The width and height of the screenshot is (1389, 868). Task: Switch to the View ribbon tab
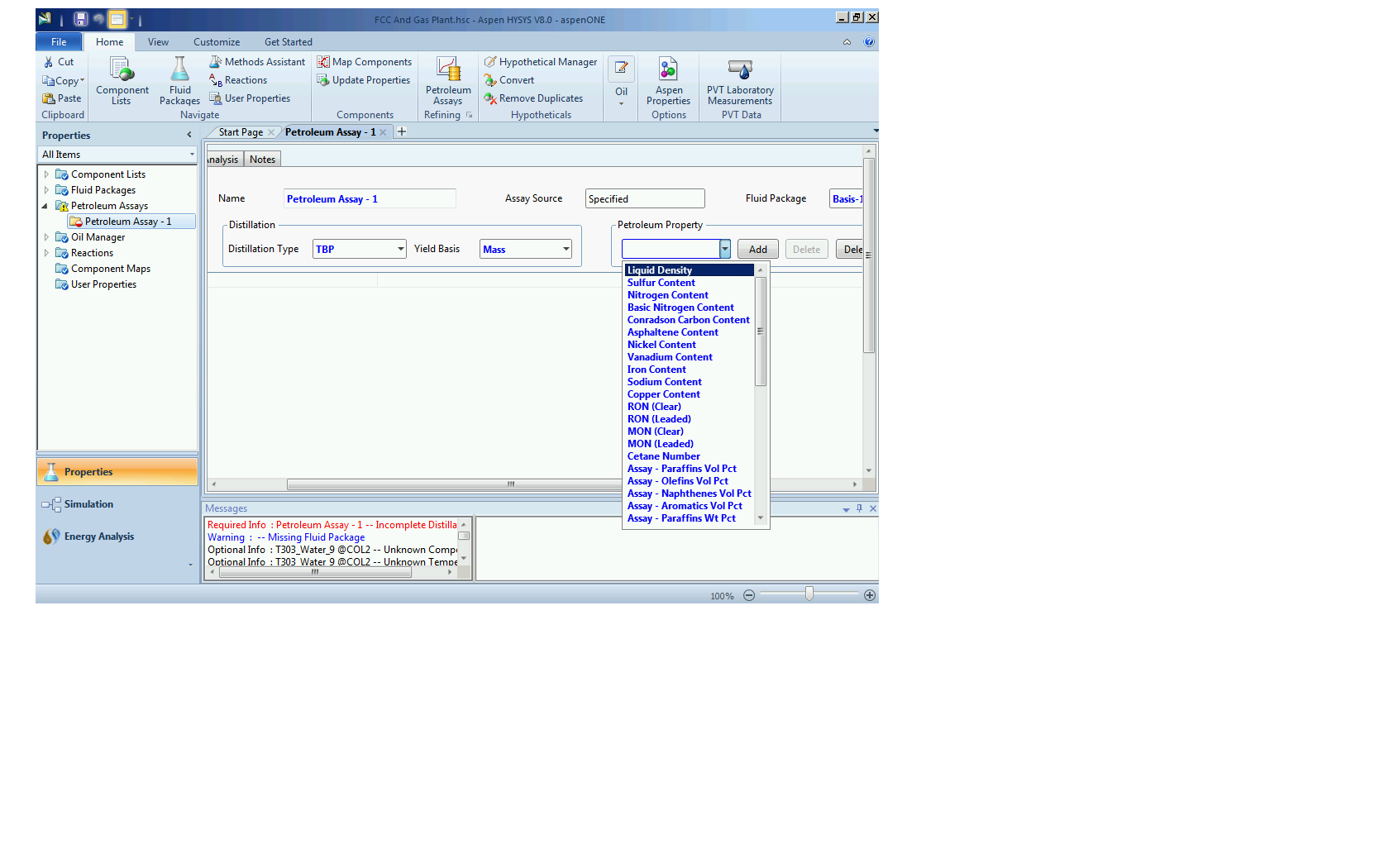coord(158,42)
